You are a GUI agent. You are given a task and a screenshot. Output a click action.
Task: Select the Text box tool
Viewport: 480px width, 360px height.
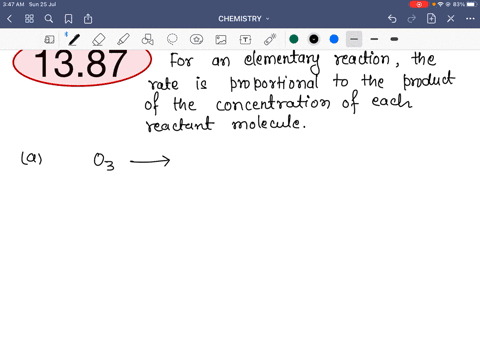(x=245, y=40)
